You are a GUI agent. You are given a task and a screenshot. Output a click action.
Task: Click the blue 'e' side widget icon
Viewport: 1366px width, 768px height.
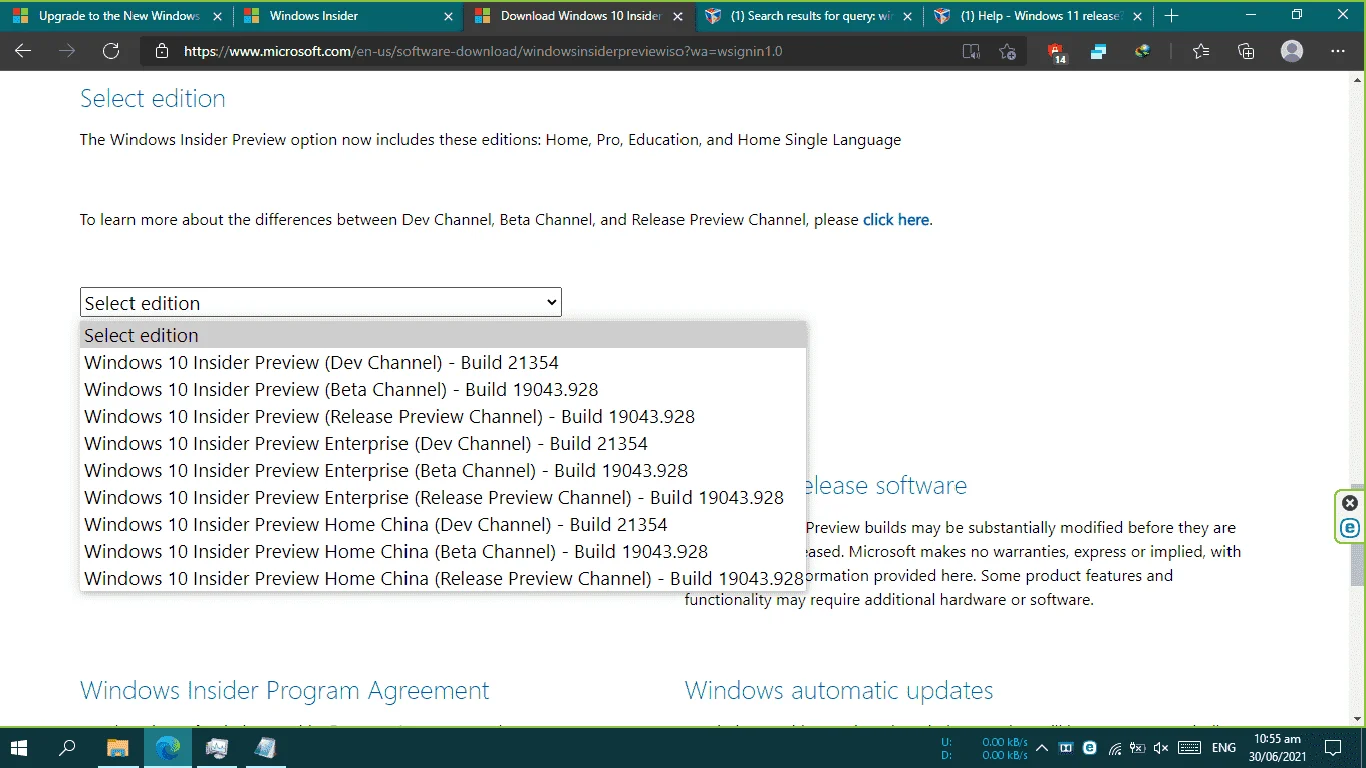[1350, 528]
